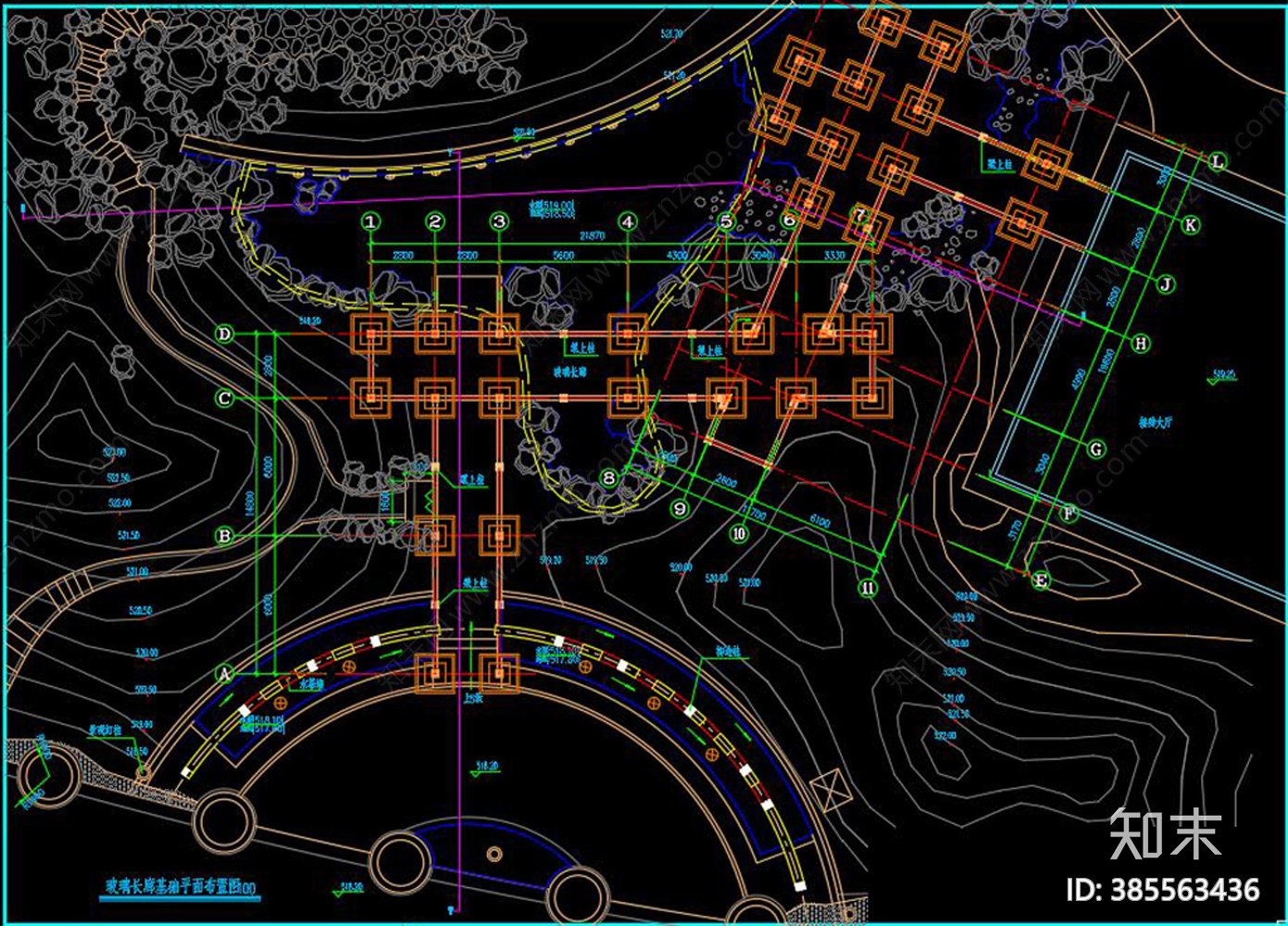The image size is (1288, 926).
Task: Select grid axis bubble E
Action: [1041, 581]
